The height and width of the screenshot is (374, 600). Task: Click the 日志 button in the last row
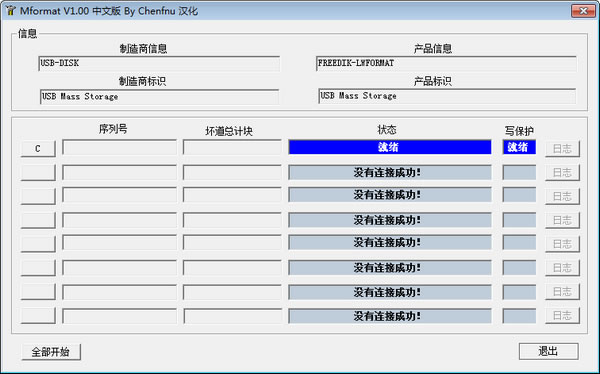coord(562,315)
